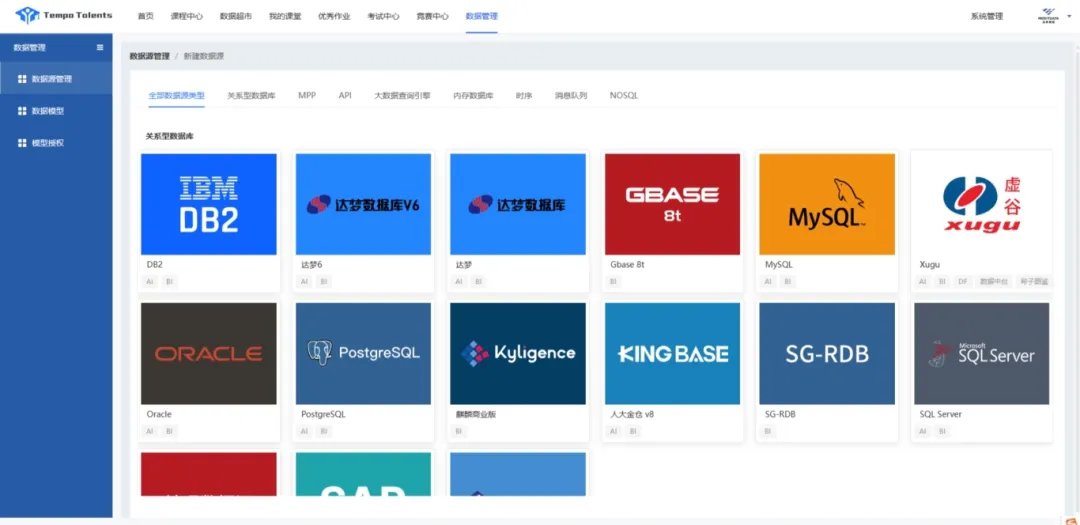
Task: Click the BI tag on Gbase 8t card
Action: (x=614, y=281)
